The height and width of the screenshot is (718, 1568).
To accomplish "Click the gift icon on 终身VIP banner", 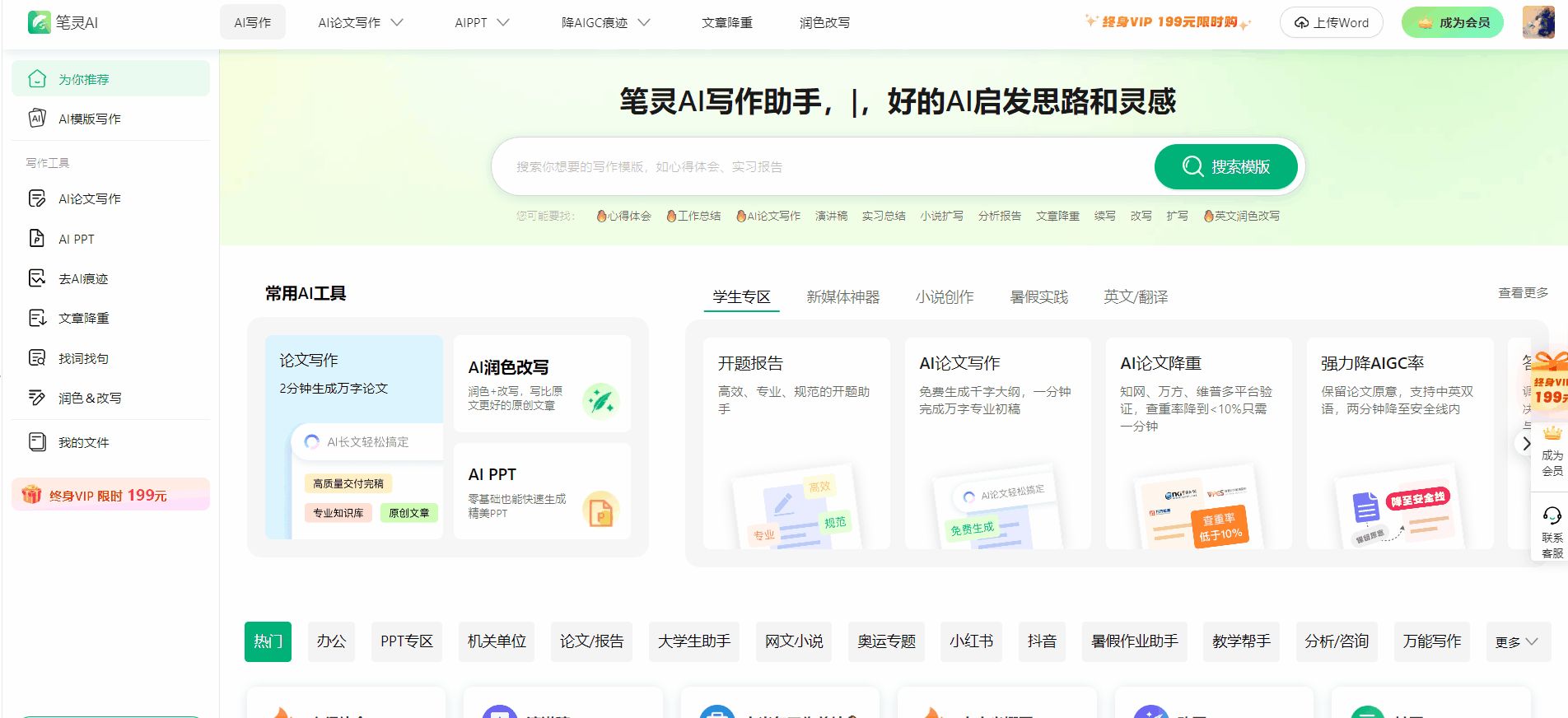I will pyautogui.click(x=31, y=494).
